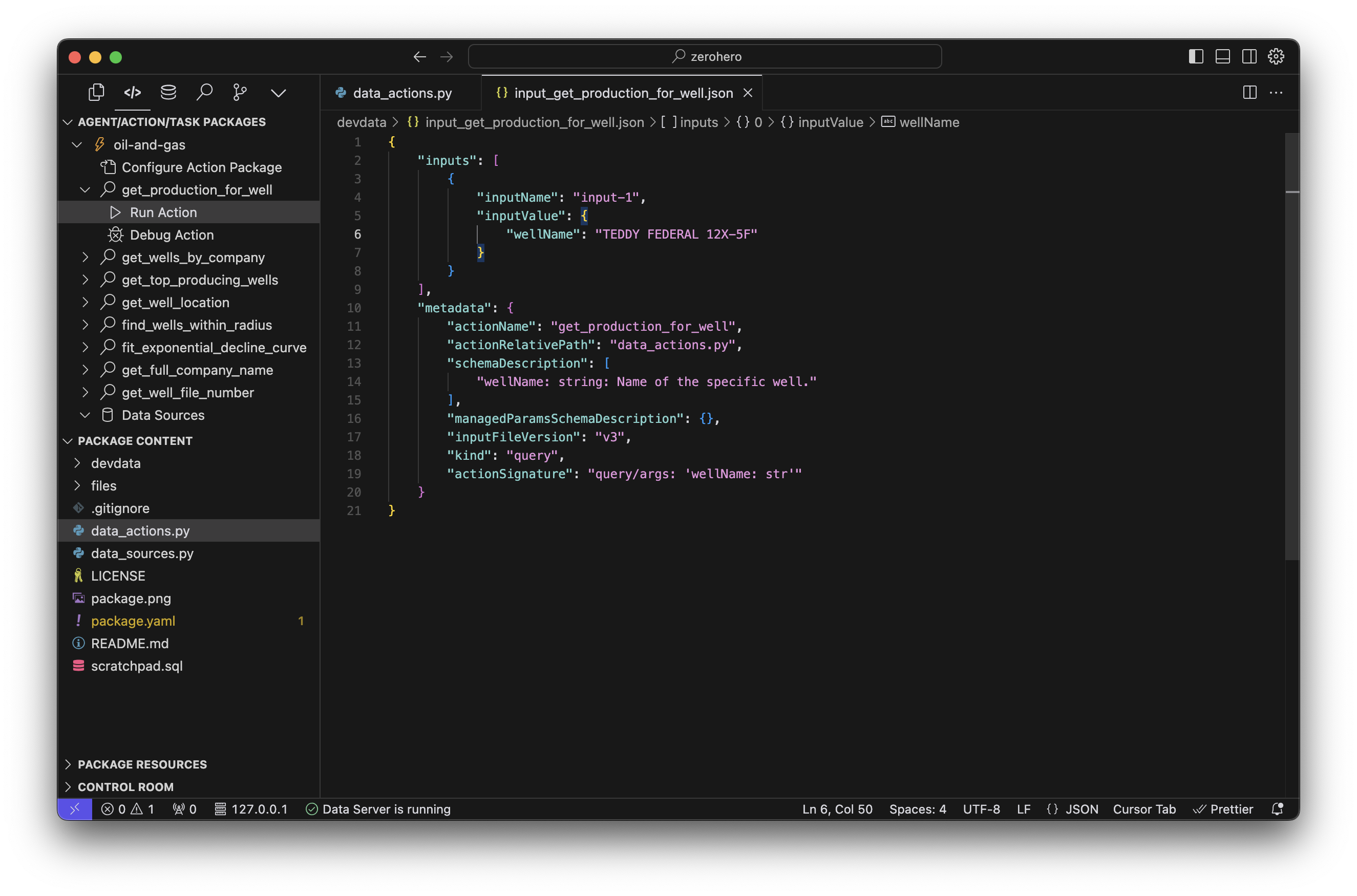Click the devdata breadcrumb
The image size is (1357, 896).
362,122
